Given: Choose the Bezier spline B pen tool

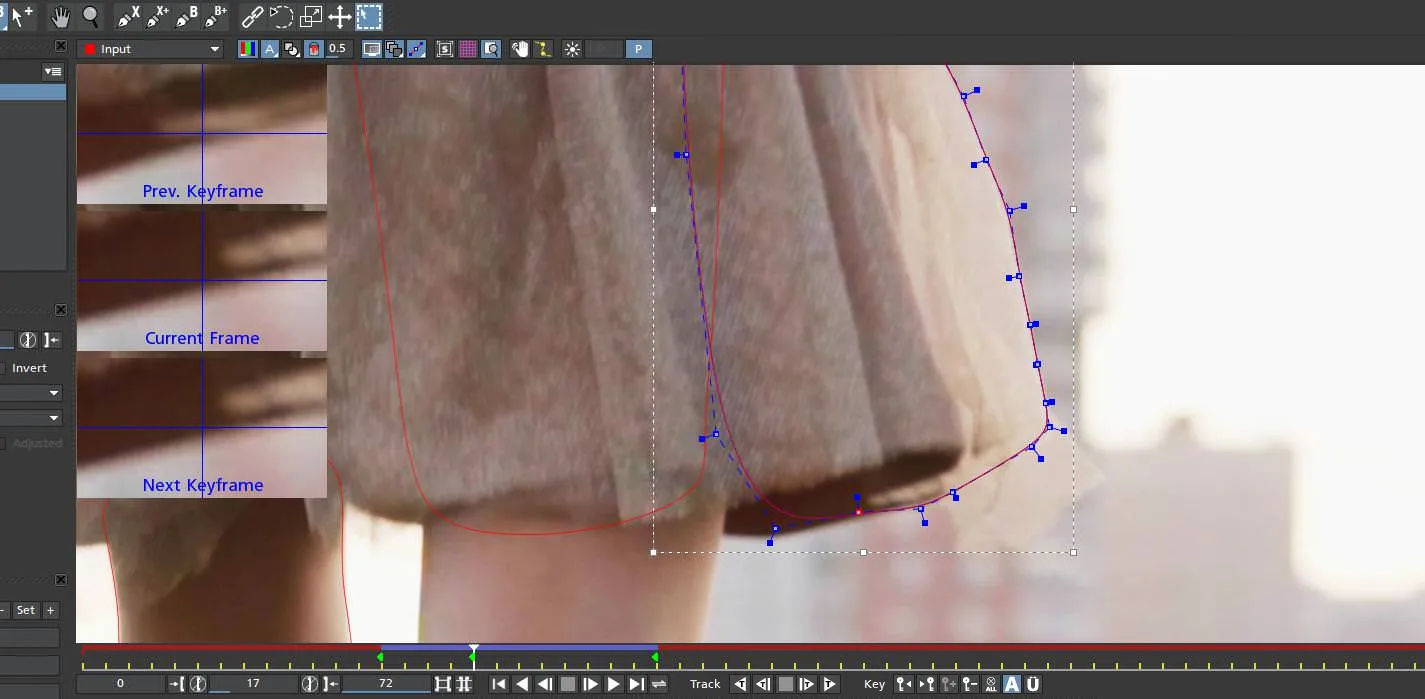Looking at the screenshot, I should click(187, 16).
